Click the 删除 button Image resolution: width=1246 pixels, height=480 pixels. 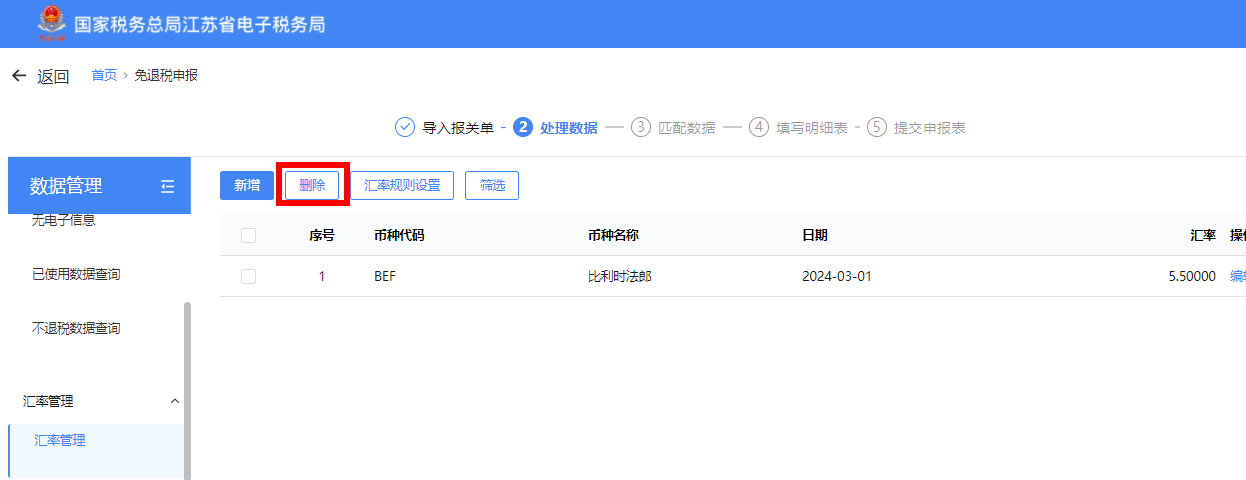point(312,185)
